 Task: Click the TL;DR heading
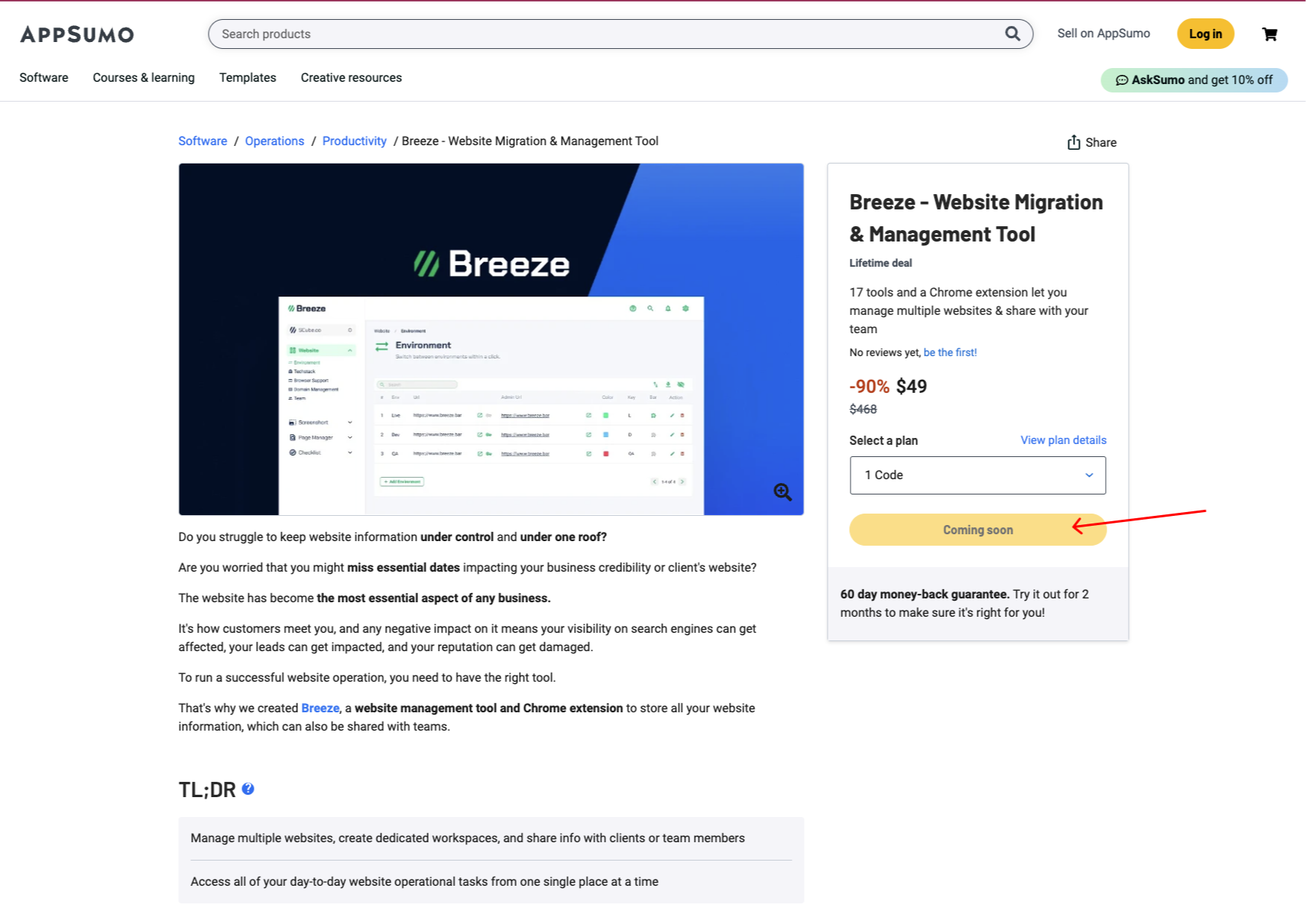tap(207, 789)
